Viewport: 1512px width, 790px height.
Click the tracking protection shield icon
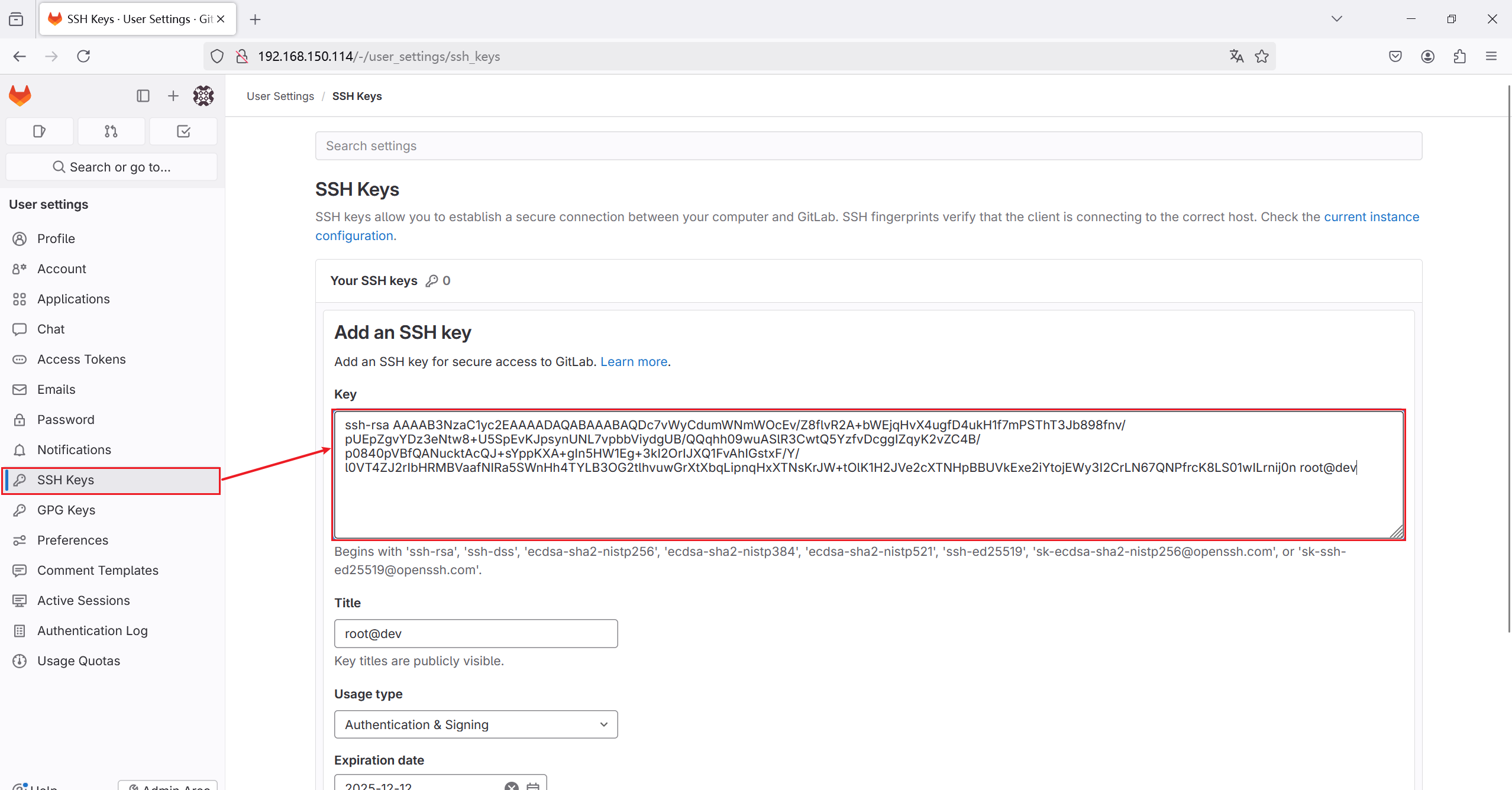point(217,56)
